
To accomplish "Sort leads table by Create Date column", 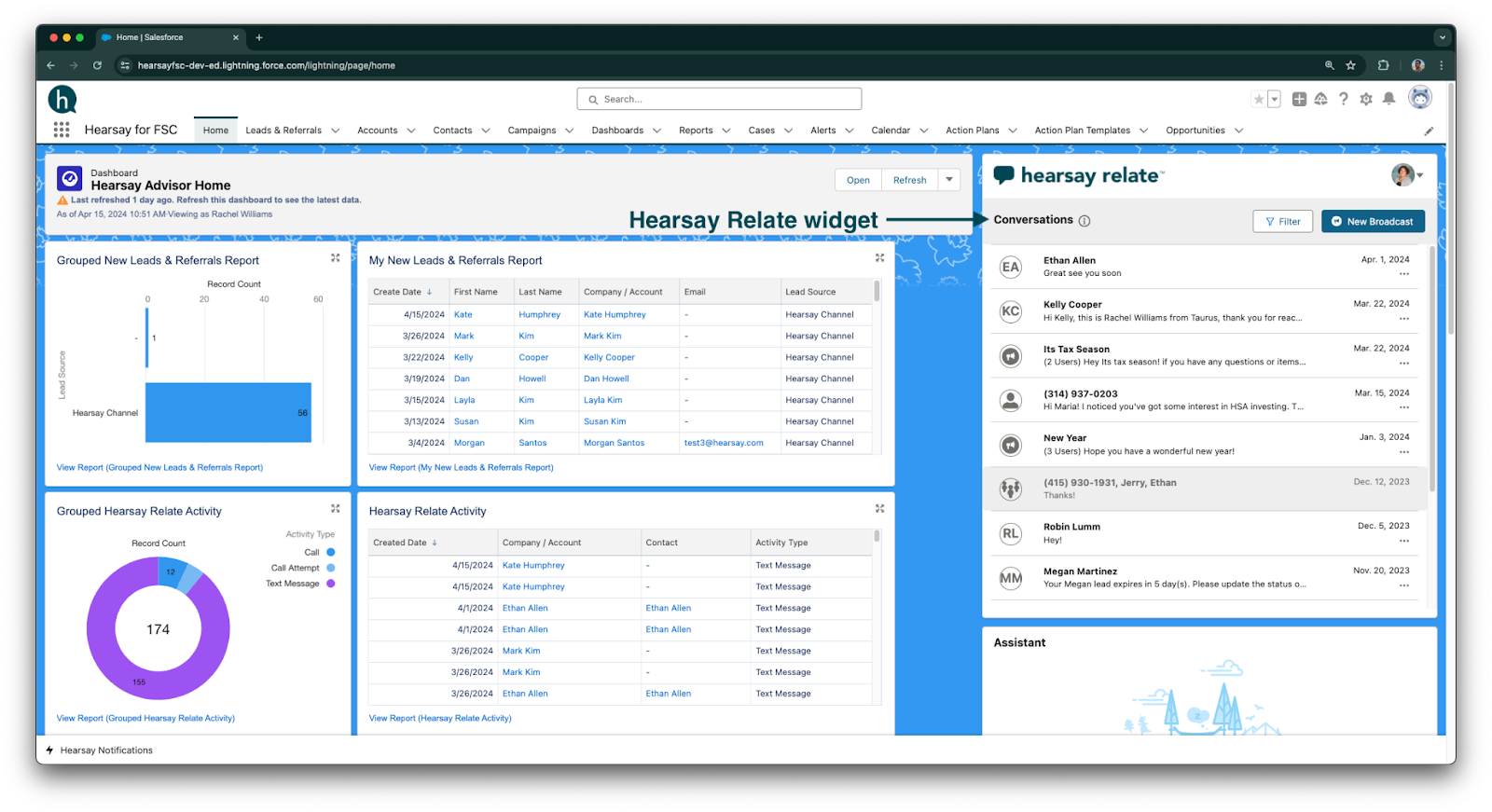I will [403, 292].
